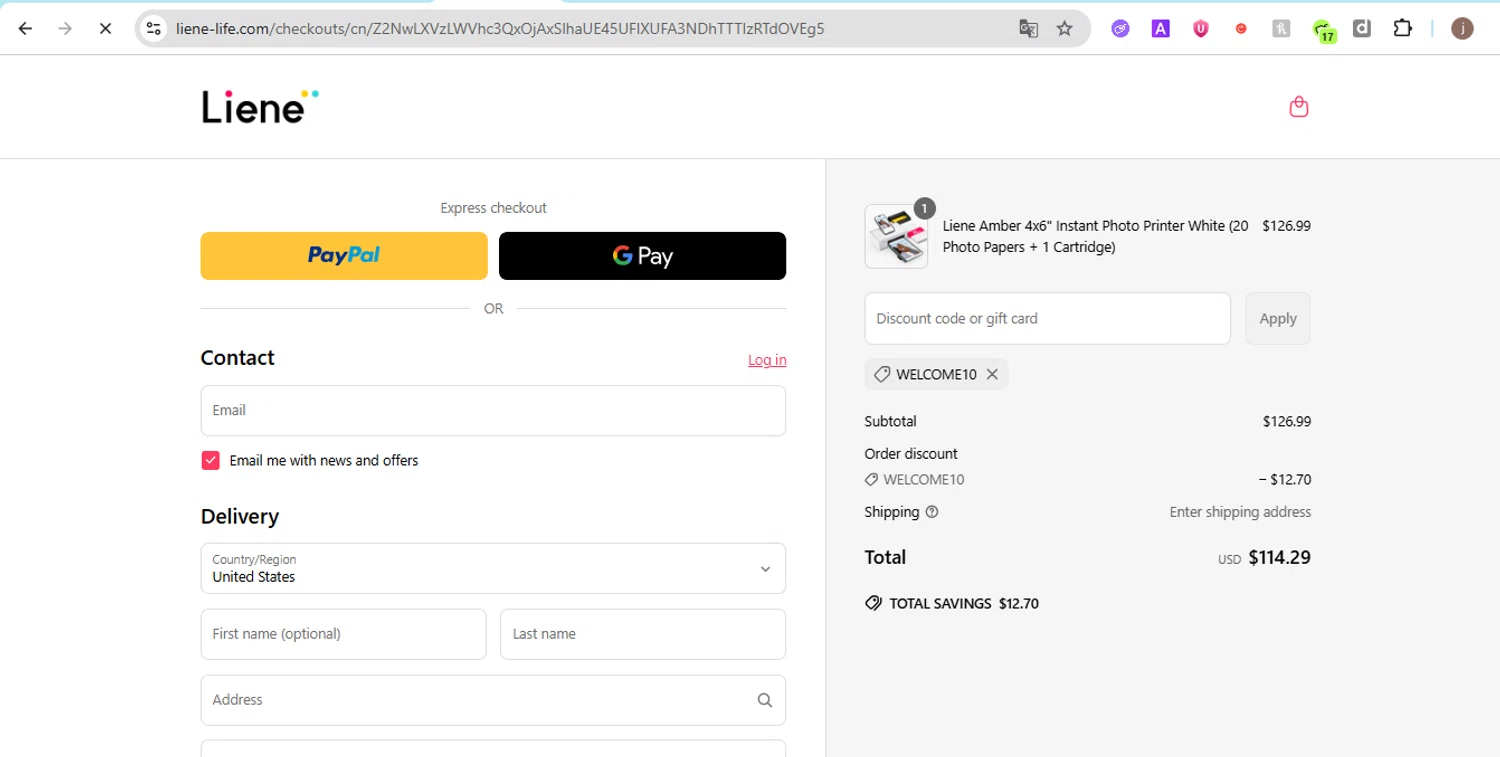Click the Liene logo
This screenshot has height=757, width=1500.
click(x=260, y=106)
